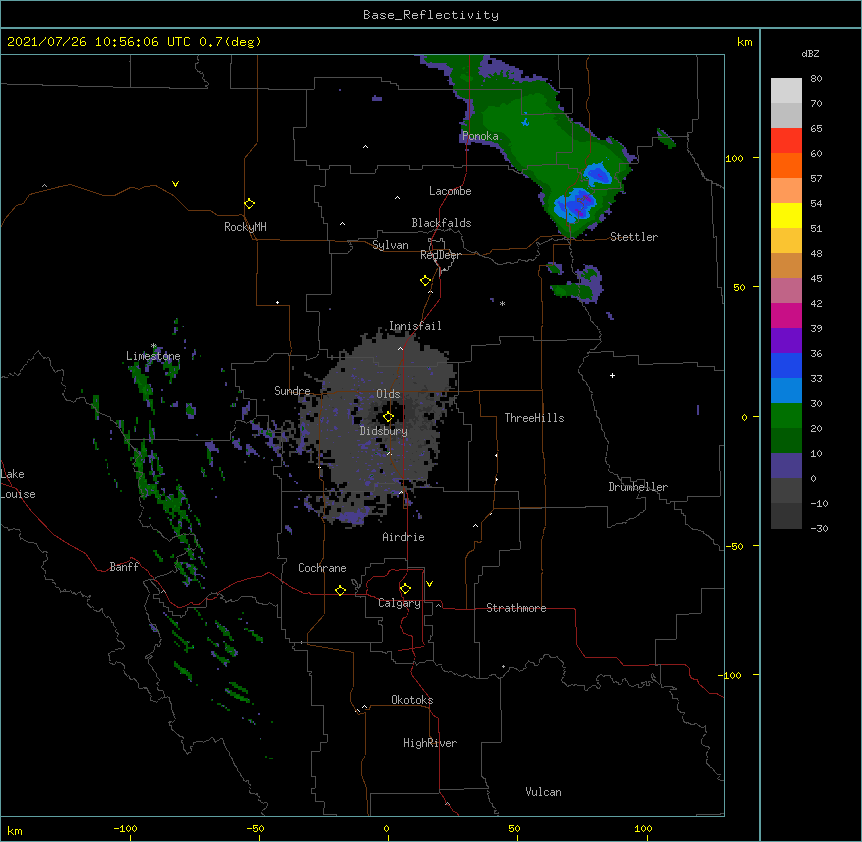
Task: Select the light blue 33 dBZ legend swatch
Action: 786,390
